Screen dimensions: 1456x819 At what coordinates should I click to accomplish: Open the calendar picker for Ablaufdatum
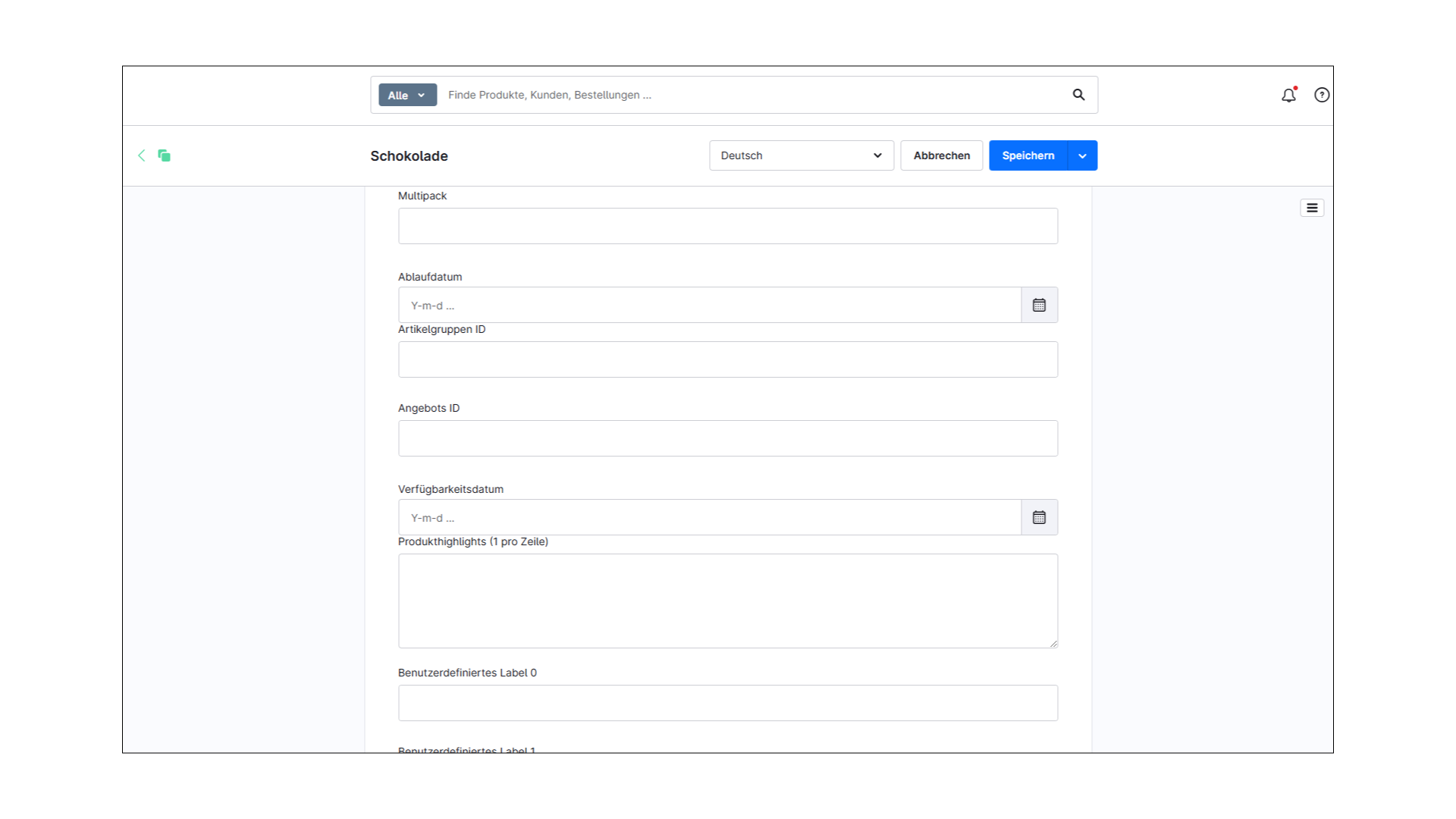pos(1039,305)
